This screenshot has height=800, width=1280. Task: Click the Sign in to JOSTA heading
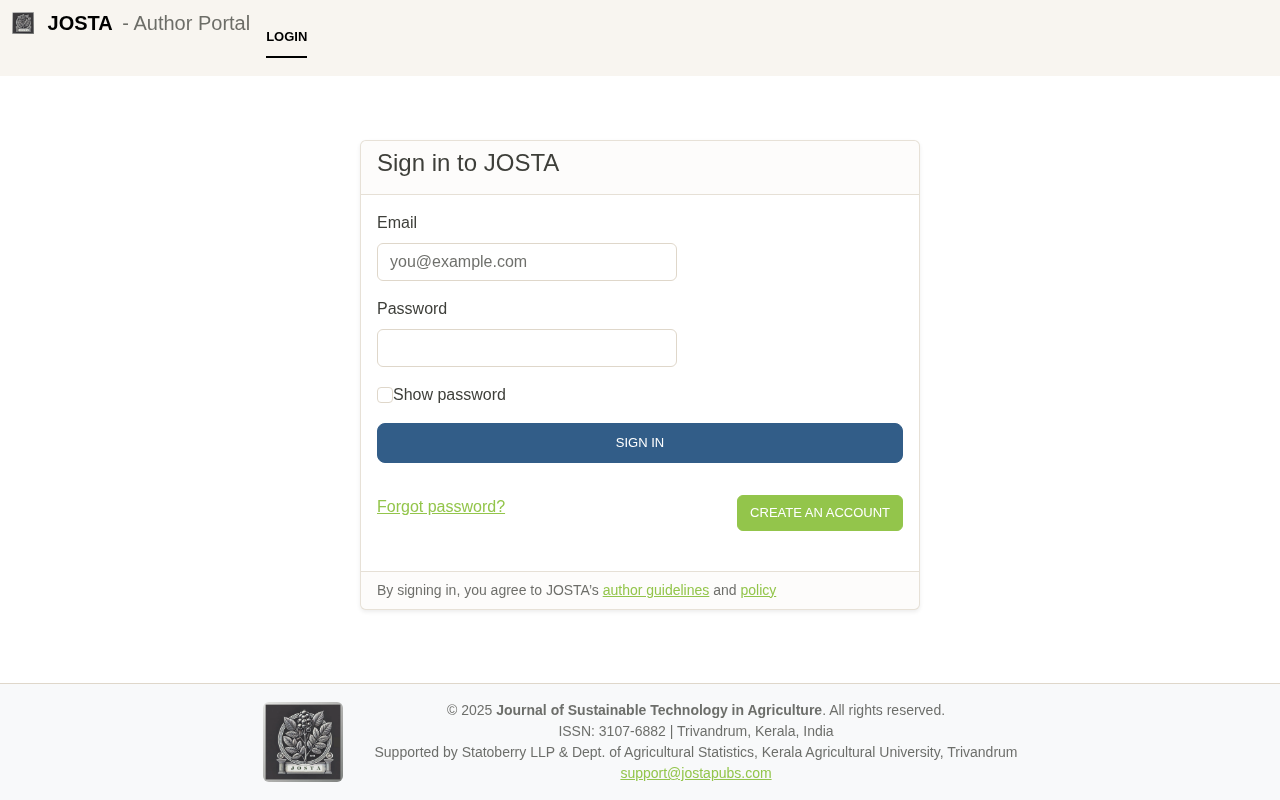(468, 163)
